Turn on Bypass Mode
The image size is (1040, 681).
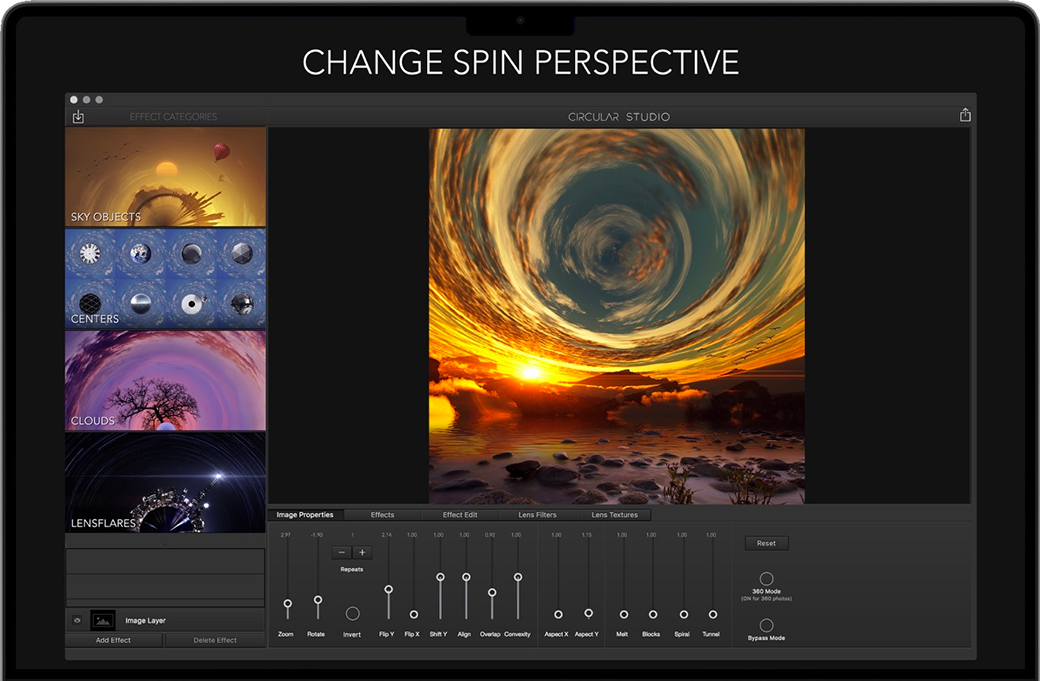(766, 625)
